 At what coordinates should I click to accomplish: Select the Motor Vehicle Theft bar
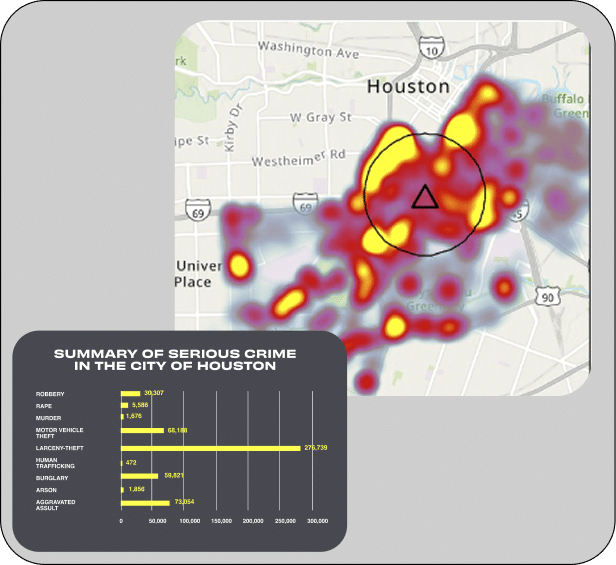142,431
